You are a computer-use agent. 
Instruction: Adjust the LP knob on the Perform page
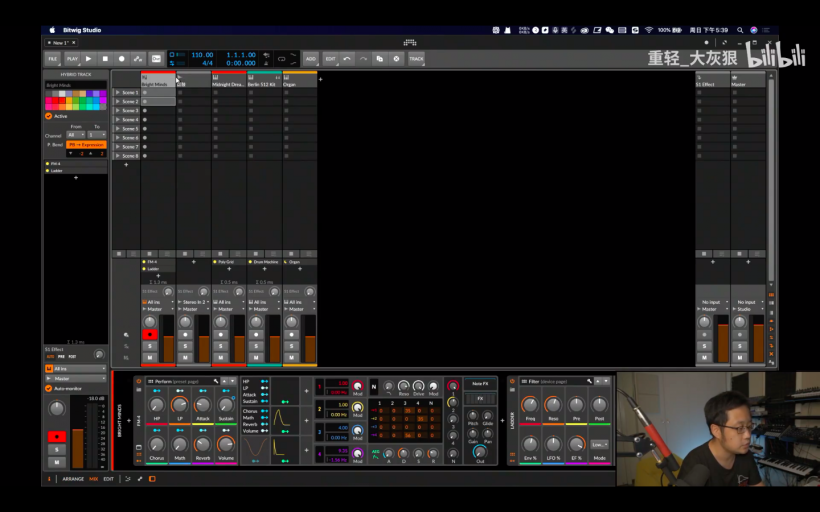(x=179, y=404)
